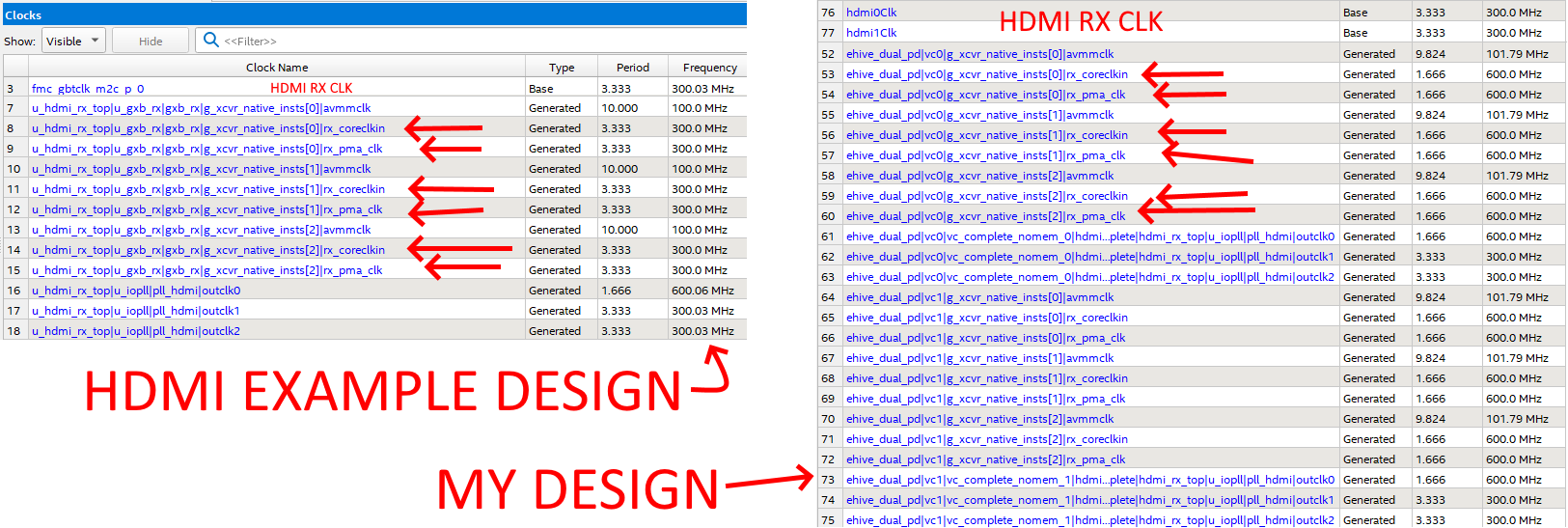Image resolution: width=1568 pixels, height=528 pixels.
Task: Select vc1 pll_hdmi|outclk0 in row 73
Action: coord(1090,480)
